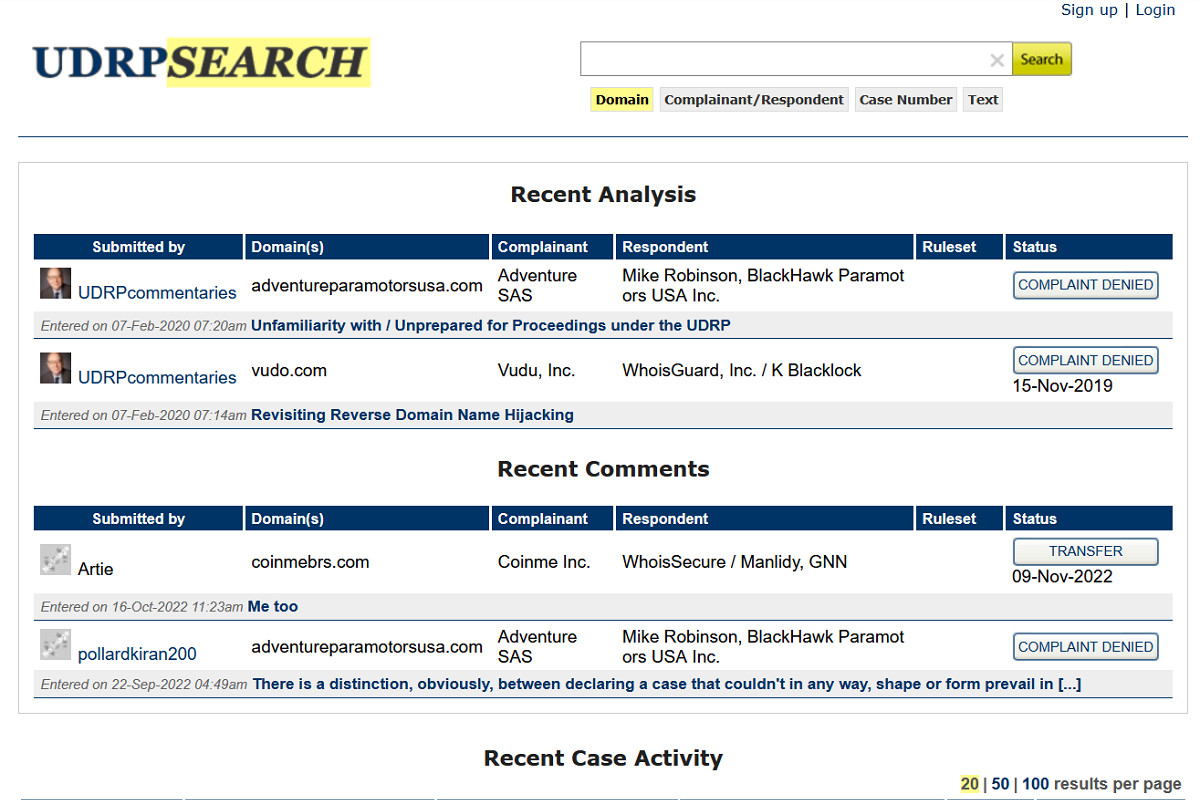Read 'Revisiting Reverse Domain Name Hijacking' analysis

pyautogui.click(x=412, y=415)
